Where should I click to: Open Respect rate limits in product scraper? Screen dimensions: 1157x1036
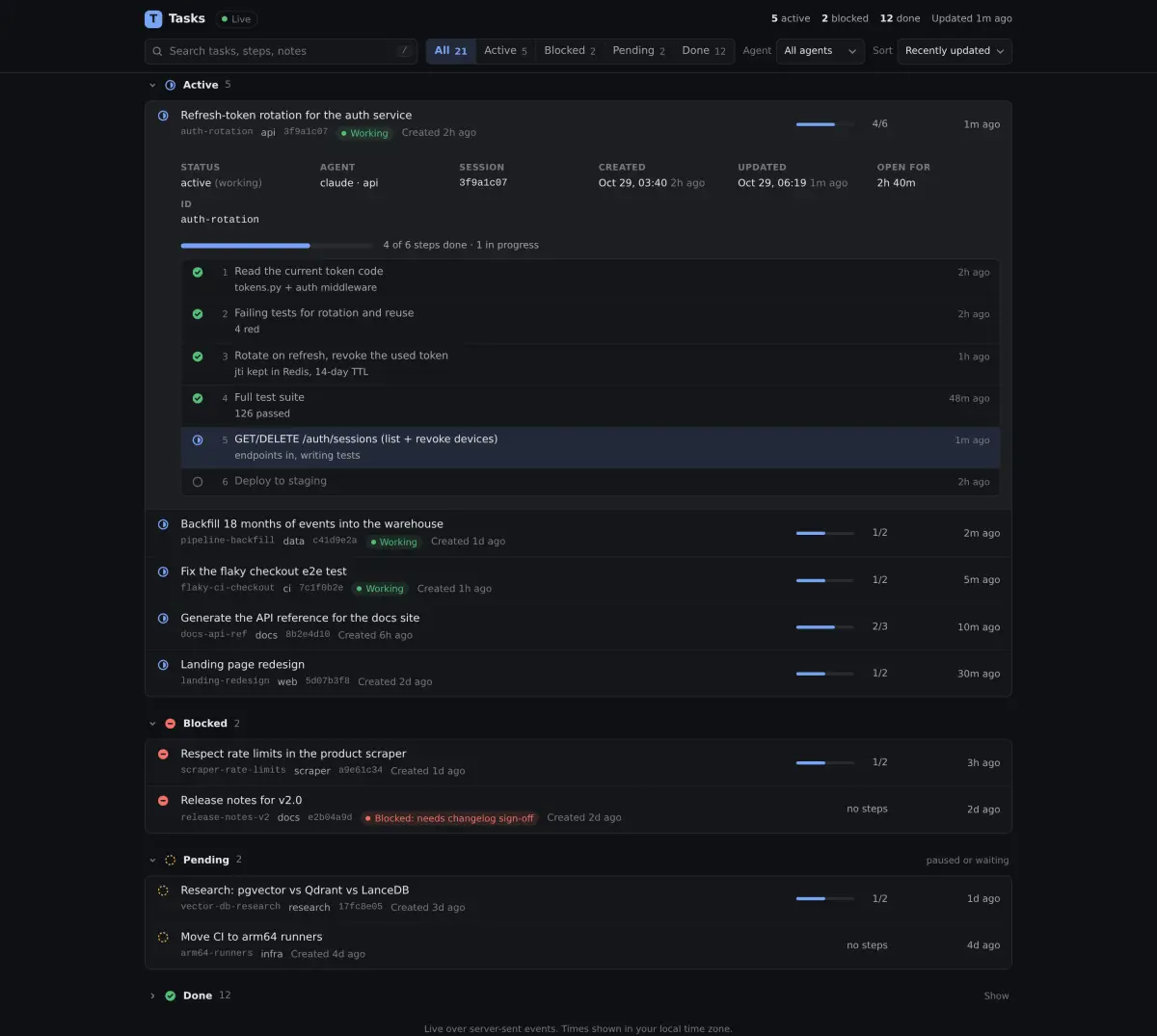click(x=578, y=762)
